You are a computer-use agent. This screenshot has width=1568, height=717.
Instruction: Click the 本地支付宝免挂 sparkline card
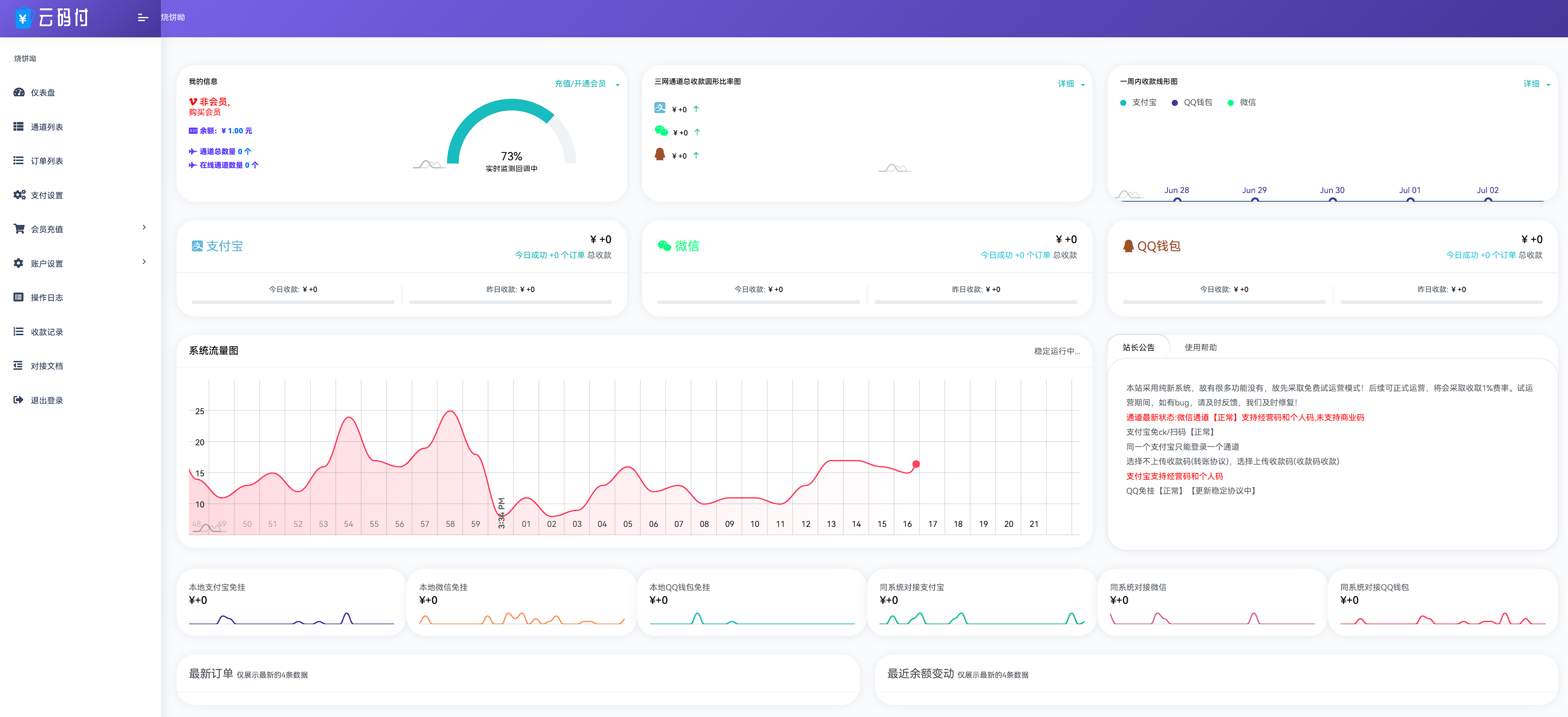coord(291,602)
